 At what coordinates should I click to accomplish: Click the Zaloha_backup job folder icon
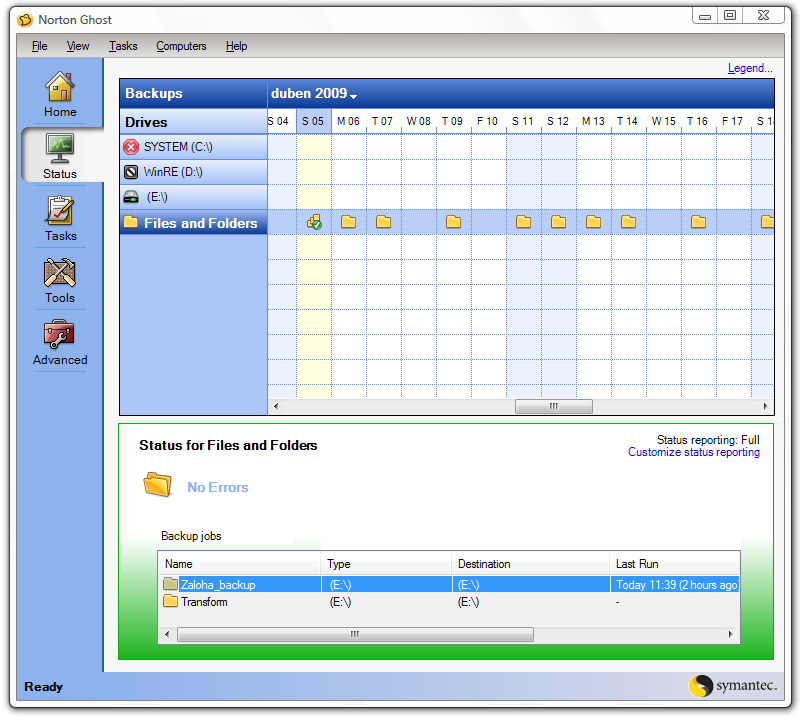point(170,584)
